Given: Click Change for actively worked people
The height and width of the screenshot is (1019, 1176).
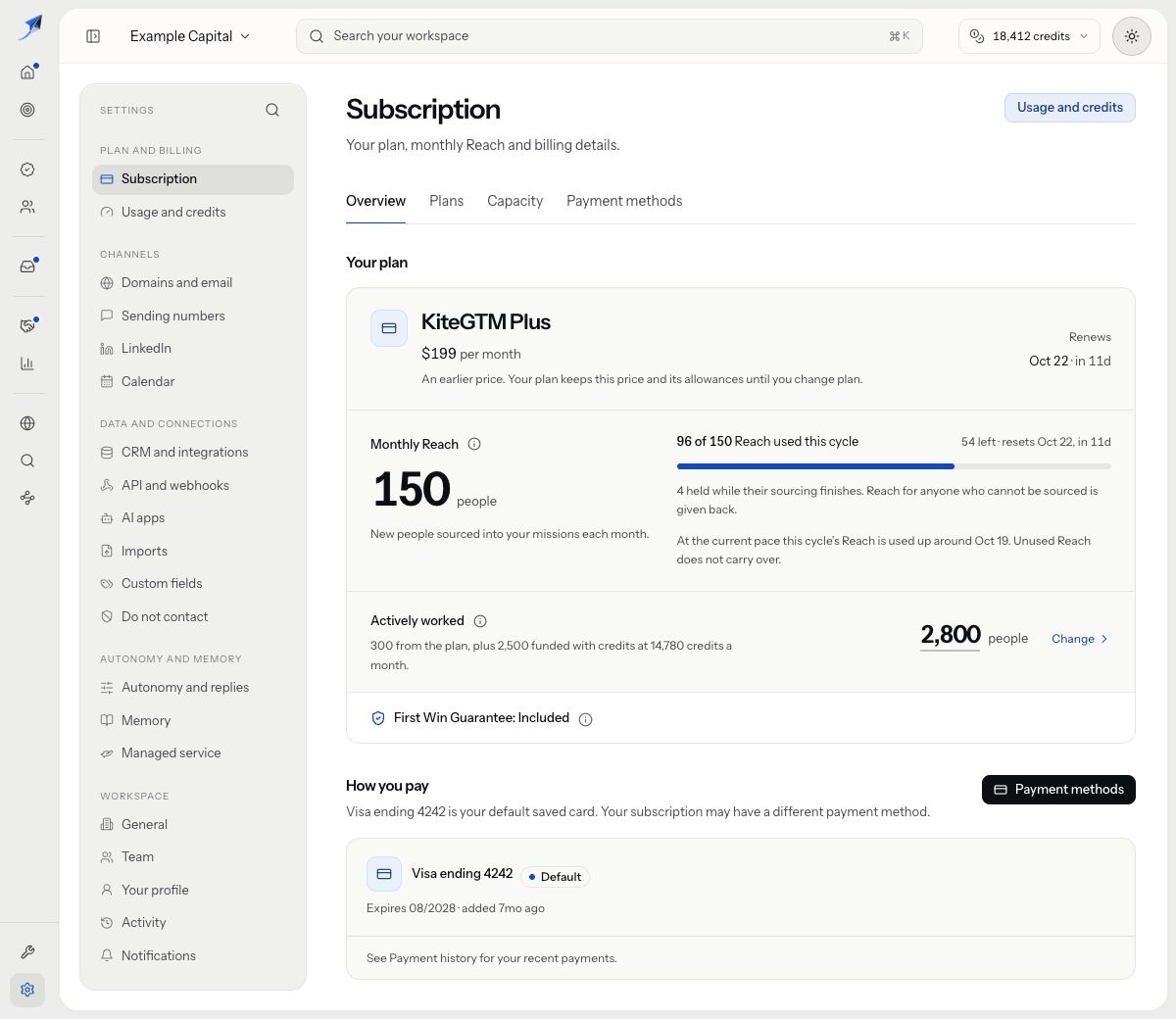Looking at the screenshot, I should click(1080, 639).
